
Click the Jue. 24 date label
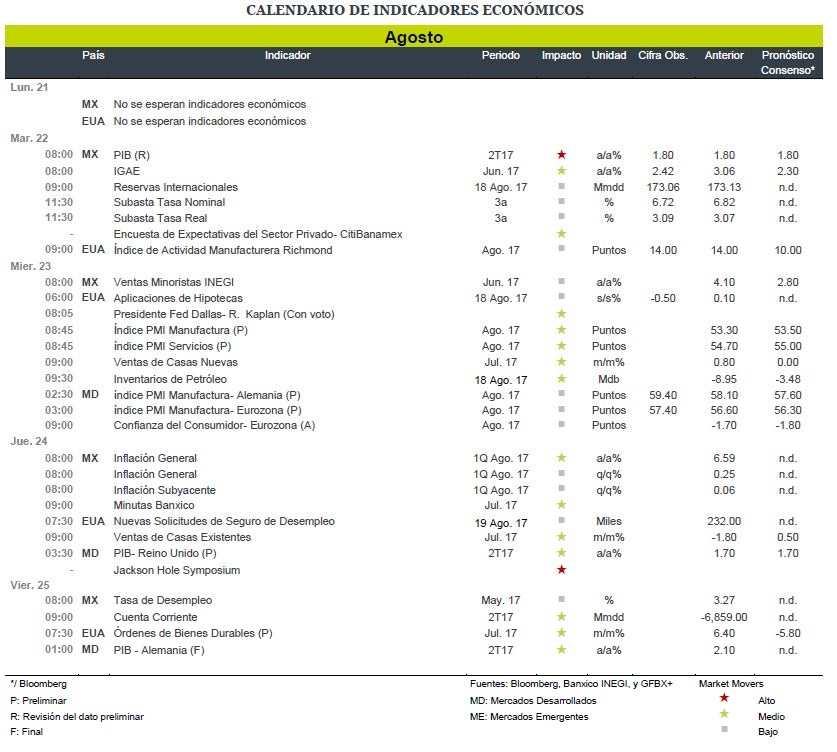29,441
